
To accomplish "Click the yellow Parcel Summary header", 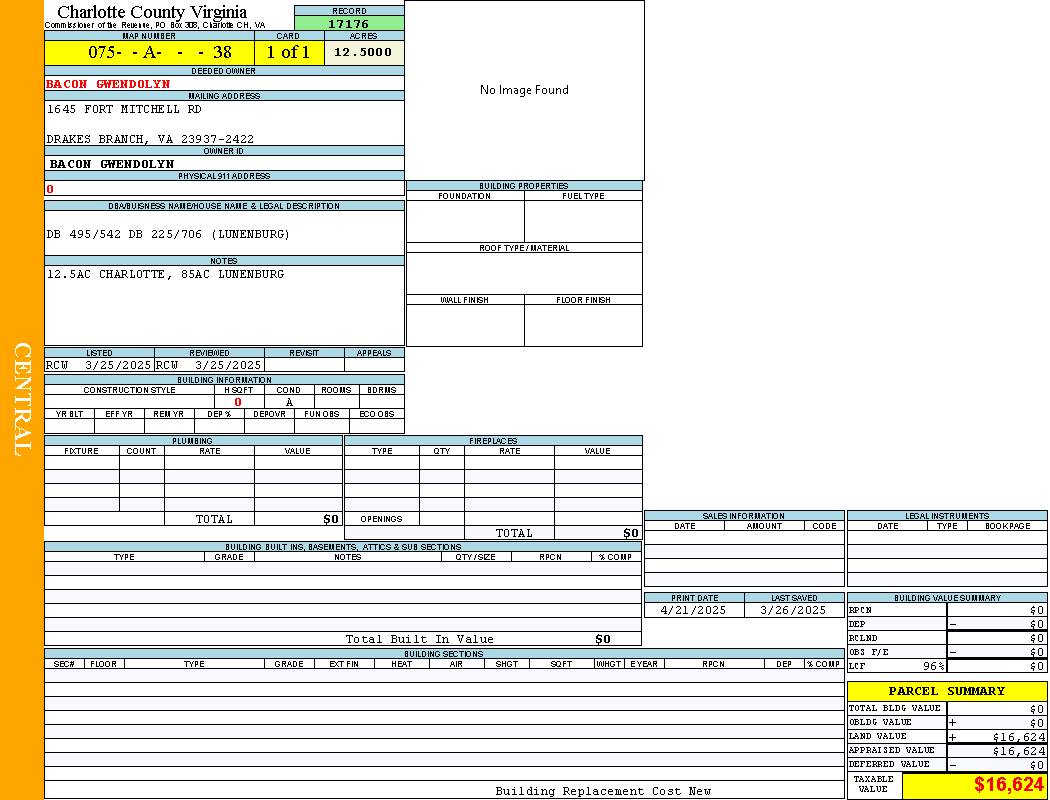I will (946, 691).
